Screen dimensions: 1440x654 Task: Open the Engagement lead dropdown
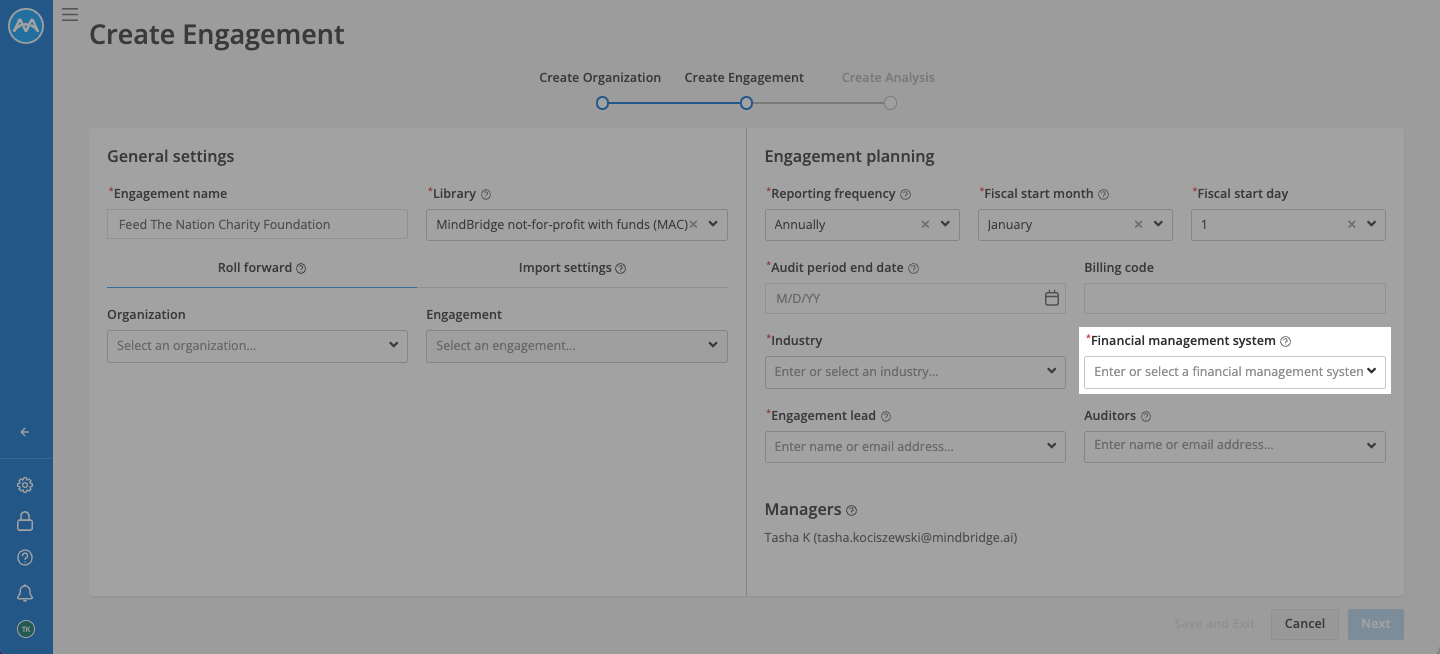915,446
